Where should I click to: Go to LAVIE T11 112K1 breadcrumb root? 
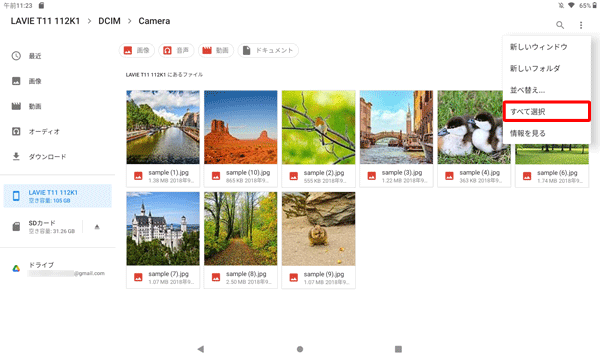pos(45,21)
